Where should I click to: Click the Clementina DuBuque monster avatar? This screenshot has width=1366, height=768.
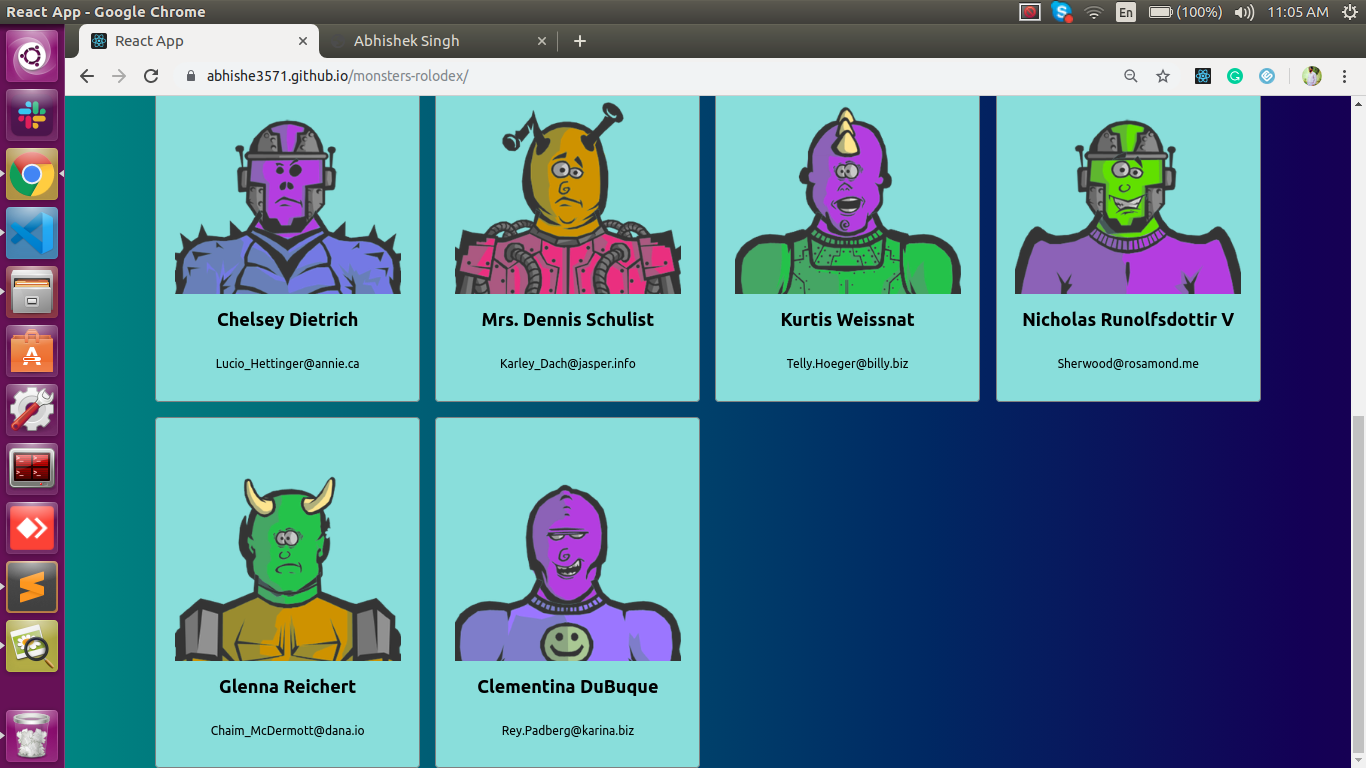(x=568, y=572)
